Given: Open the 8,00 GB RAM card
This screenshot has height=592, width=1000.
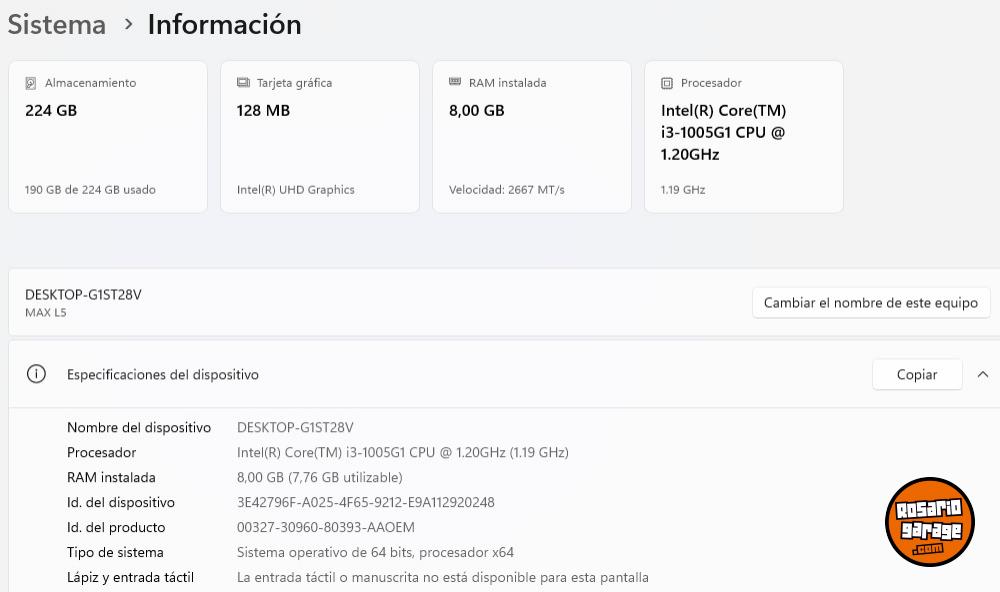Looking at the screenshot, I should click(532, 137).
